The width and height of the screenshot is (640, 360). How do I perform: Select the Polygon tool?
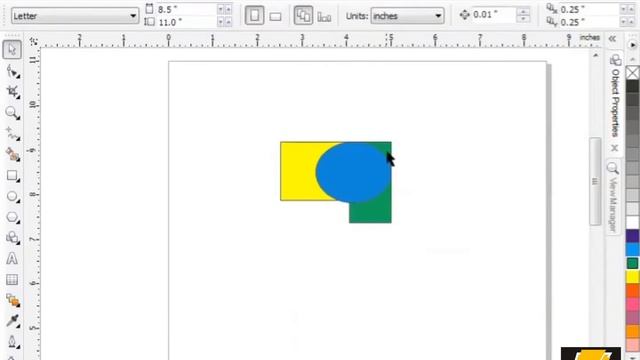coord(12,217)
